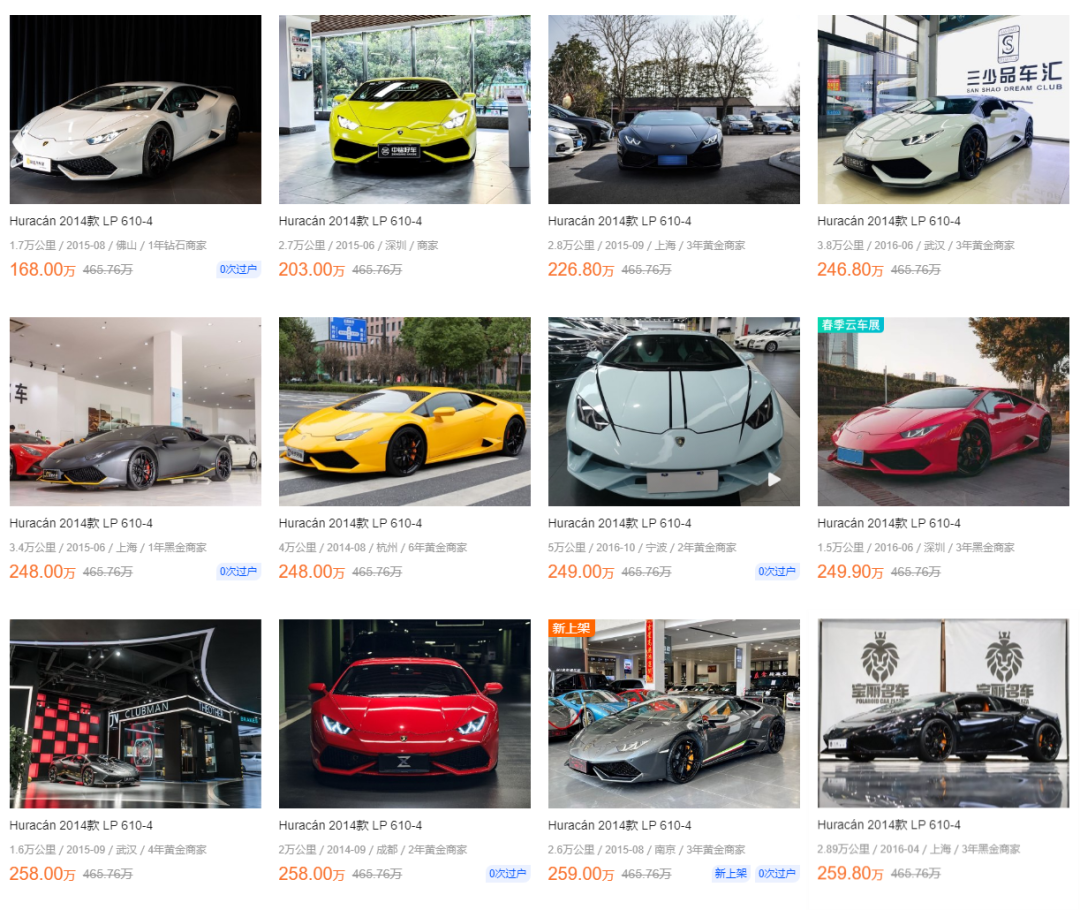Screen dimensions: 1080x910
Task: Open the white Huracán listing priced 168.00万
Action: point(135,110)
